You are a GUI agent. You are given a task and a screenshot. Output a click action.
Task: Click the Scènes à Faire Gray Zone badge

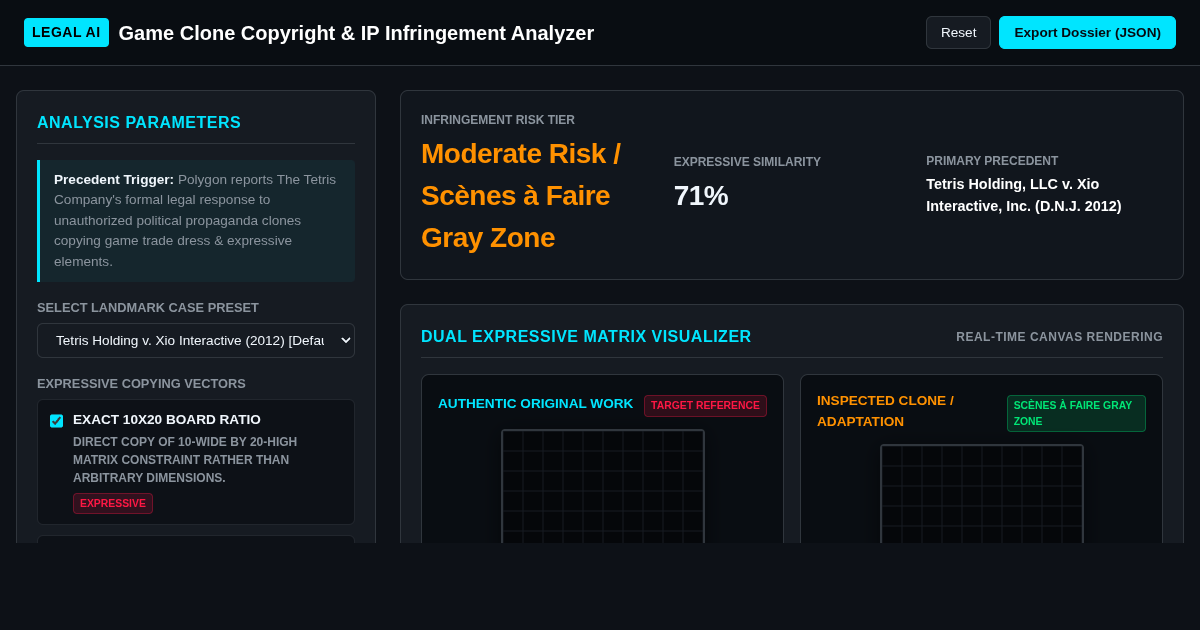[1076, 413]
